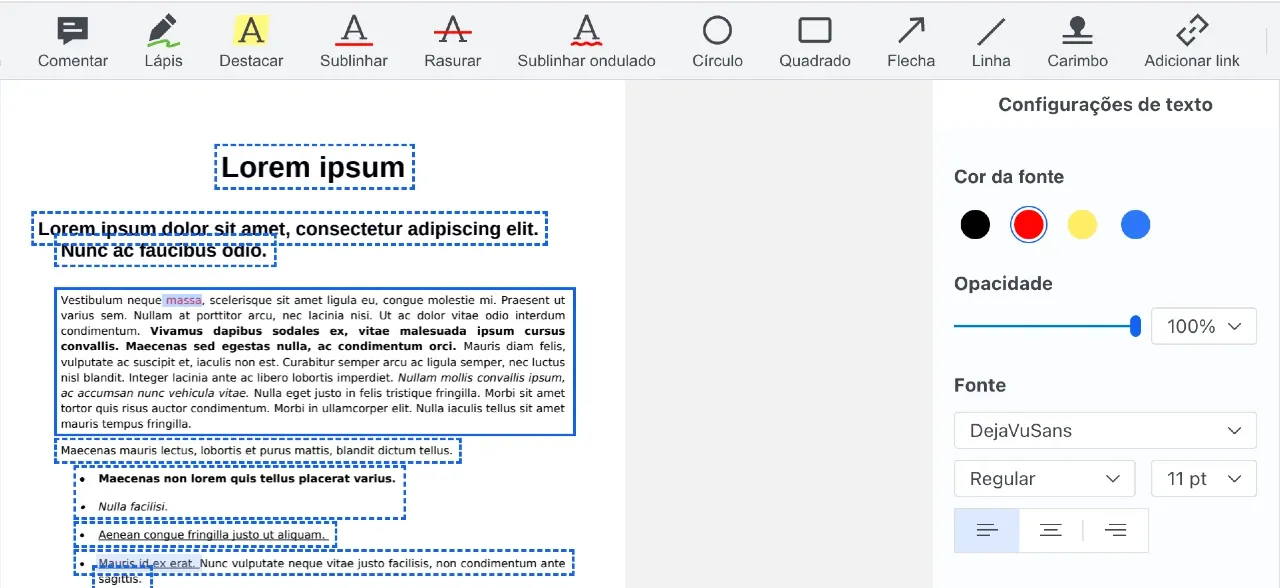1280x588 pixels.
Task: Choose the blue font color swatch
Action: [x=1135, y=225]
